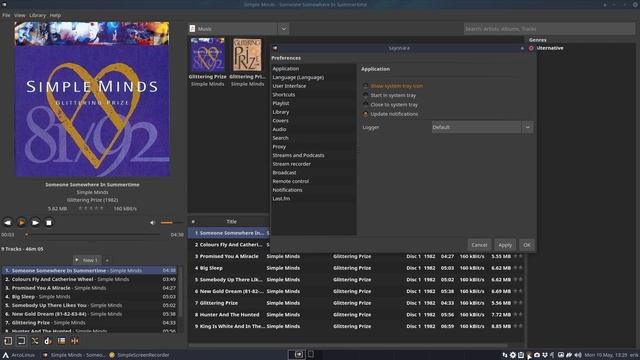Click the large Simple Minds cover art
This screenshot has height=360, width=640.
point(92,99)
